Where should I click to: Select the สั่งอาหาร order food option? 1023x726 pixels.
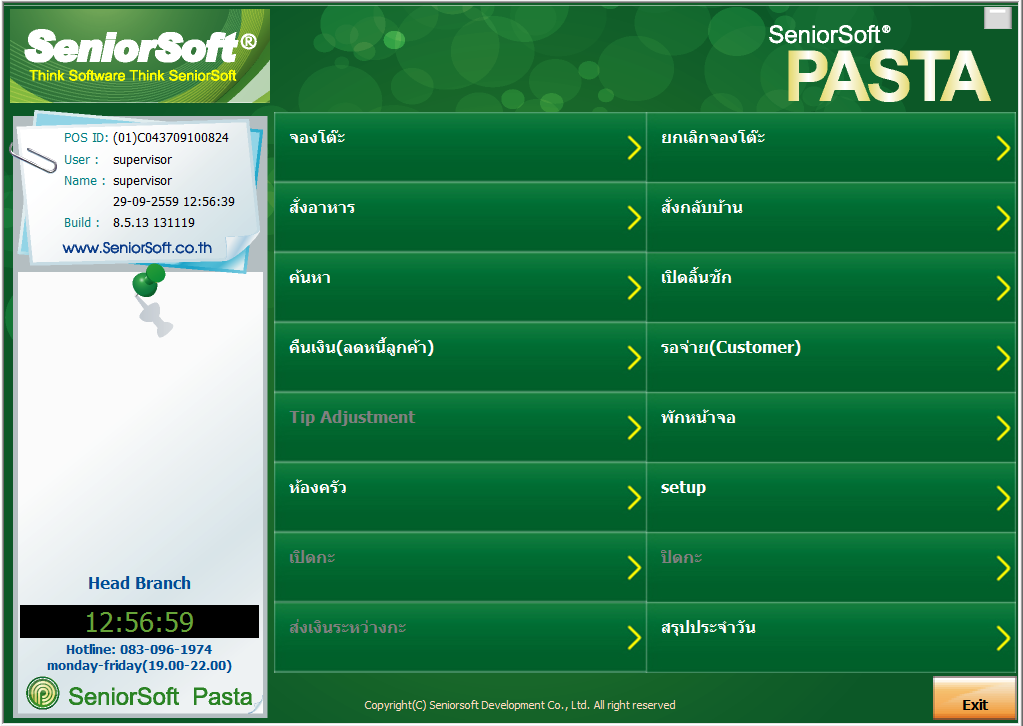(460, 217)
